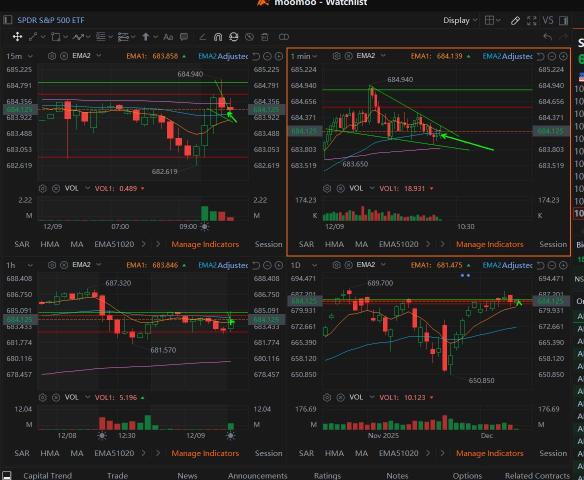Viewport: 584px width, 480px height.
Task: Select the Fibonacci lines drawing tool
Action: point(101,36)
